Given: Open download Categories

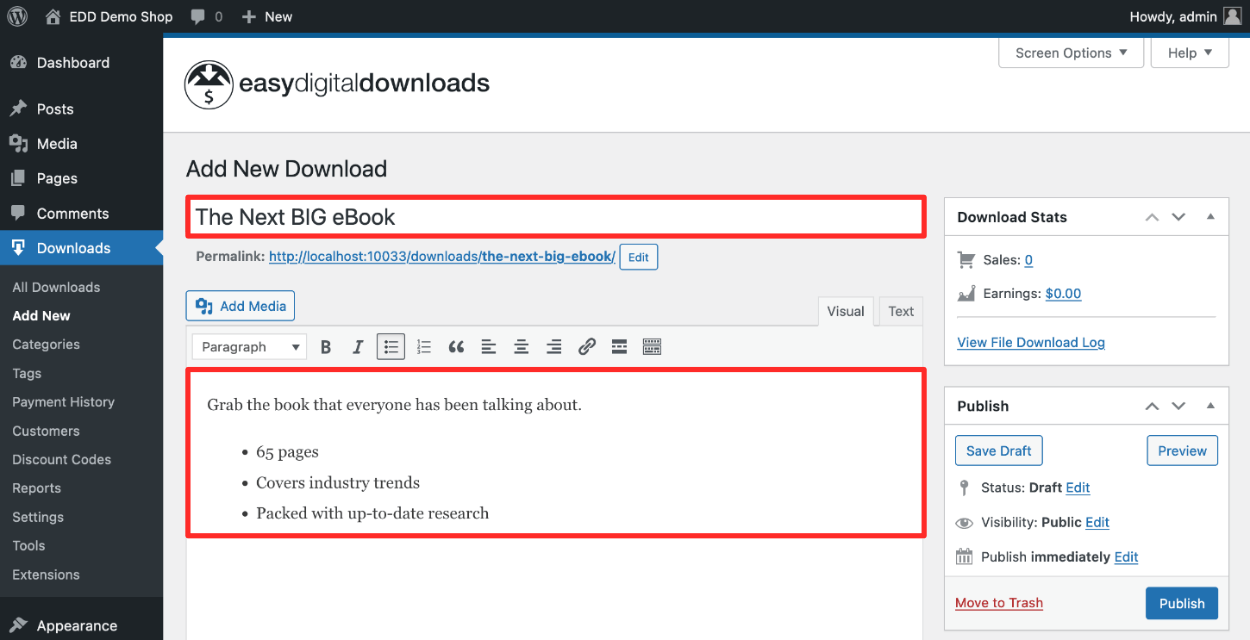Looking at the screenshot, I should click(x=46, y=344).
